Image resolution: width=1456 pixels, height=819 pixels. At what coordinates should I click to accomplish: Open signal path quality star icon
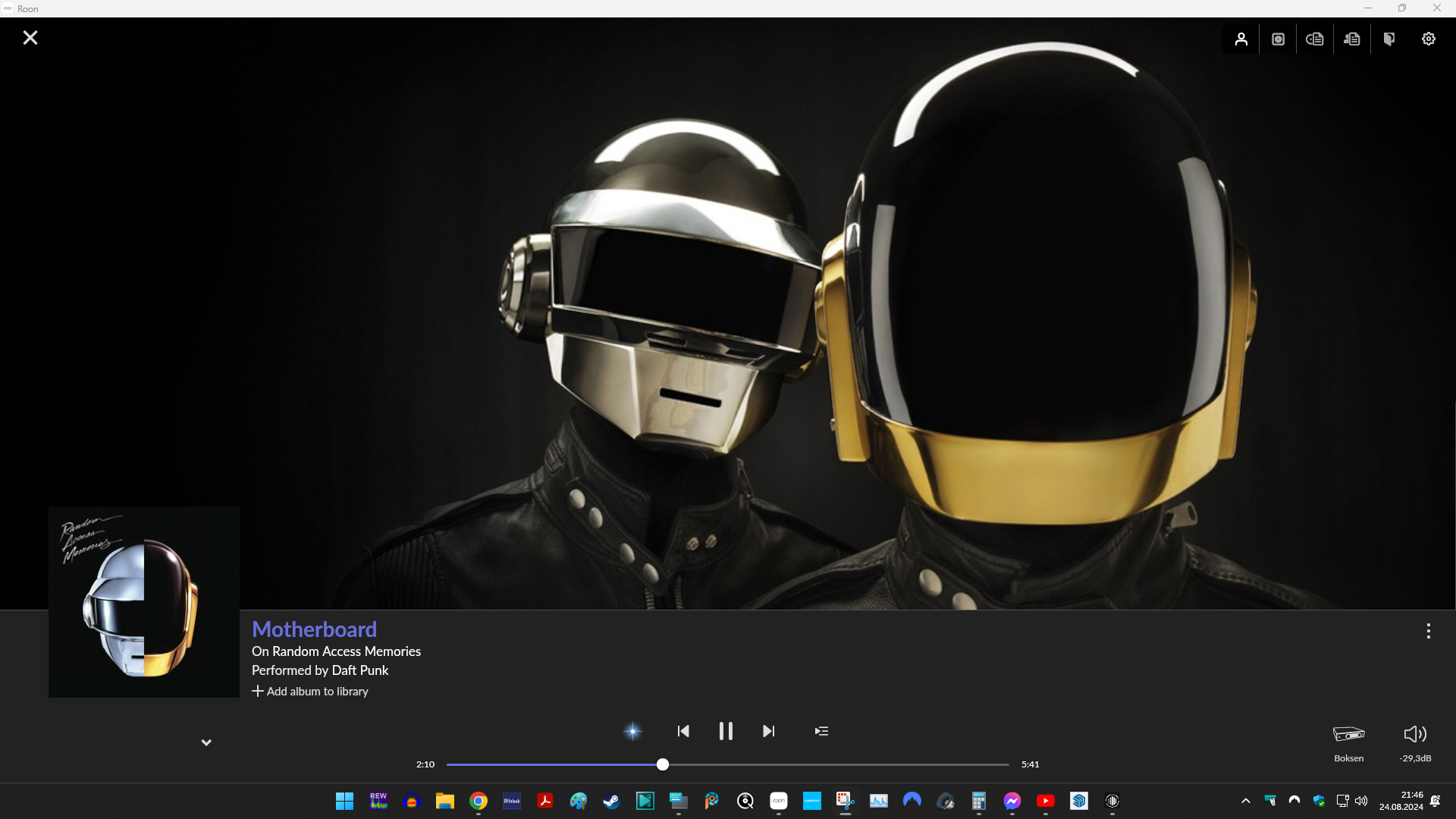(x=632, y=731)
